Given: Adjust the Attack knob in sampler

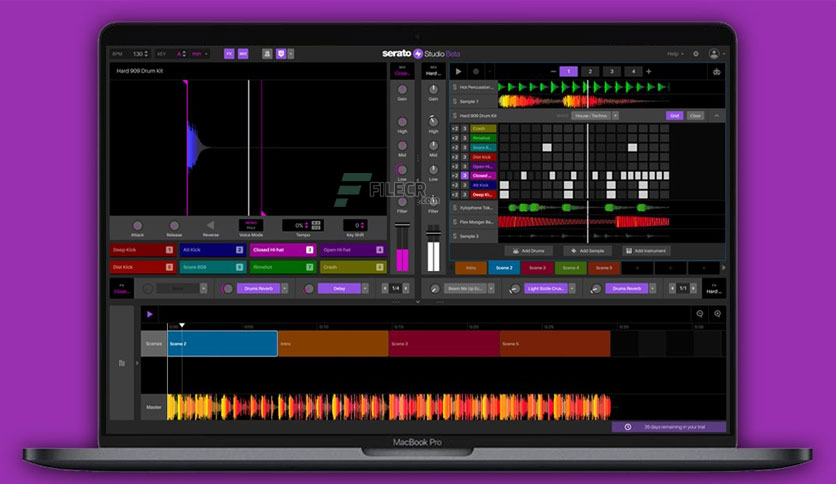Looking at the screenshot, I should point(137,226).
